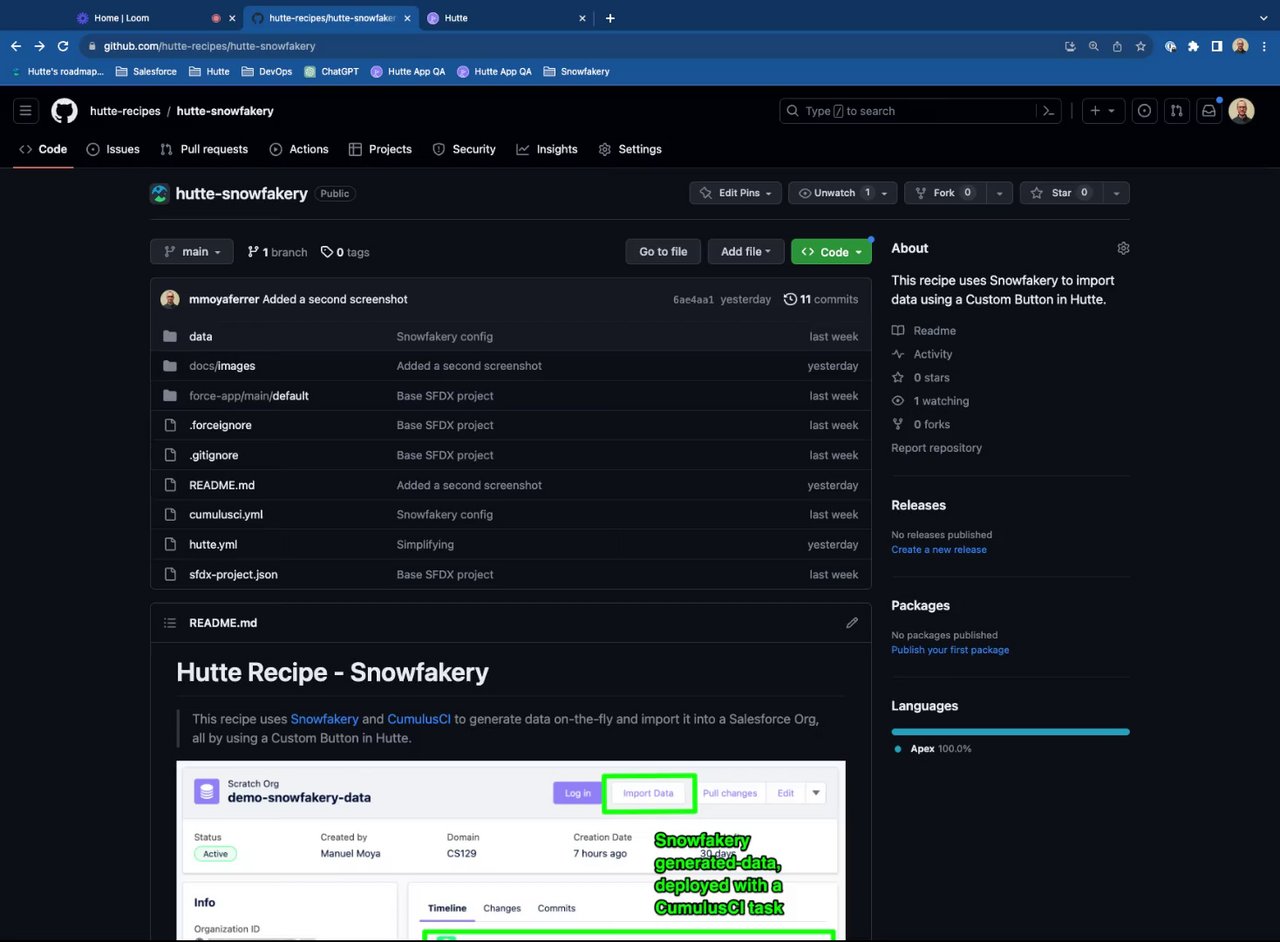This screenshot has width=1280, height=942.
Task: Open the notifications inbox icon
Action: pyautogui.click(x=1209, y=111)
